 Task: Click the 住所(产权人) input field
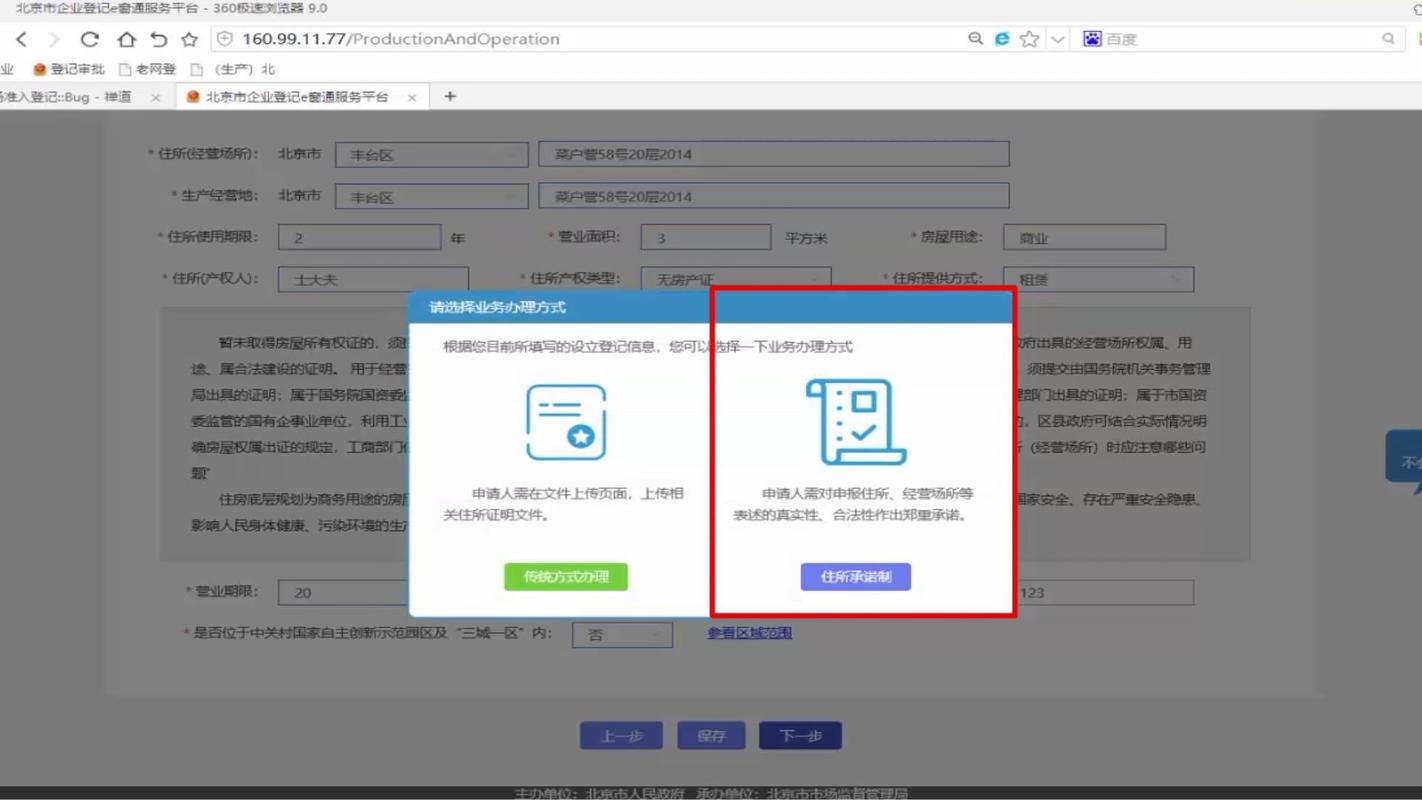pos(373,279)
